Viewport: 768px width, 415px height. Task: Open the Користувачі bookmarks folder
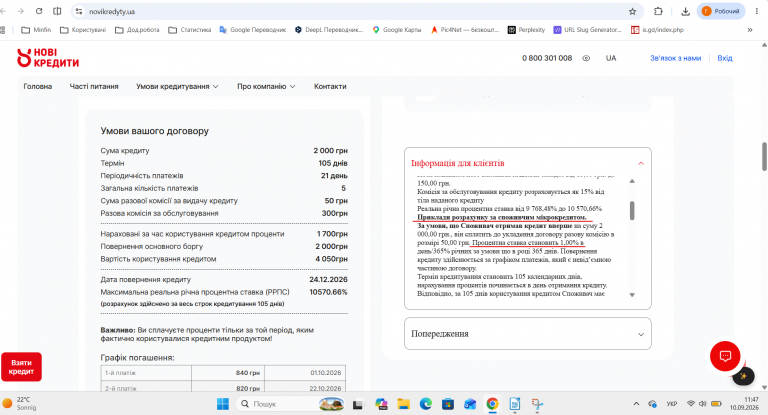(83, 30)
